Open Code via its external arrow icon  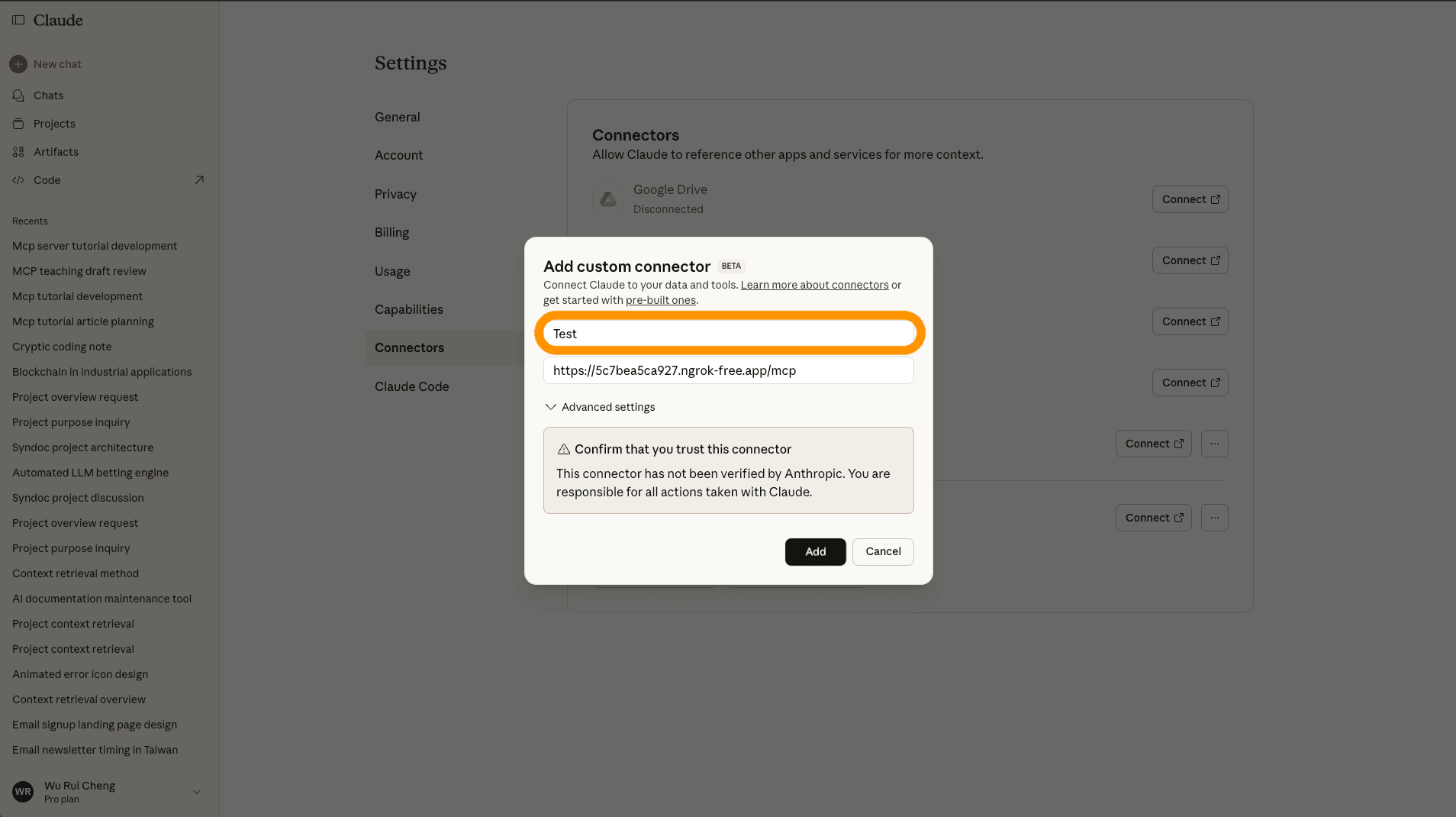(x=199, y=180)
